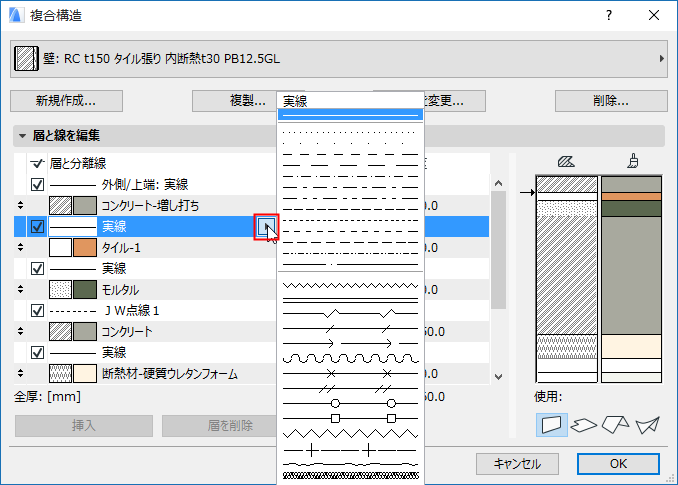
Task: Click the コンクリート hatch fill icon
Action: coord(60,332)
